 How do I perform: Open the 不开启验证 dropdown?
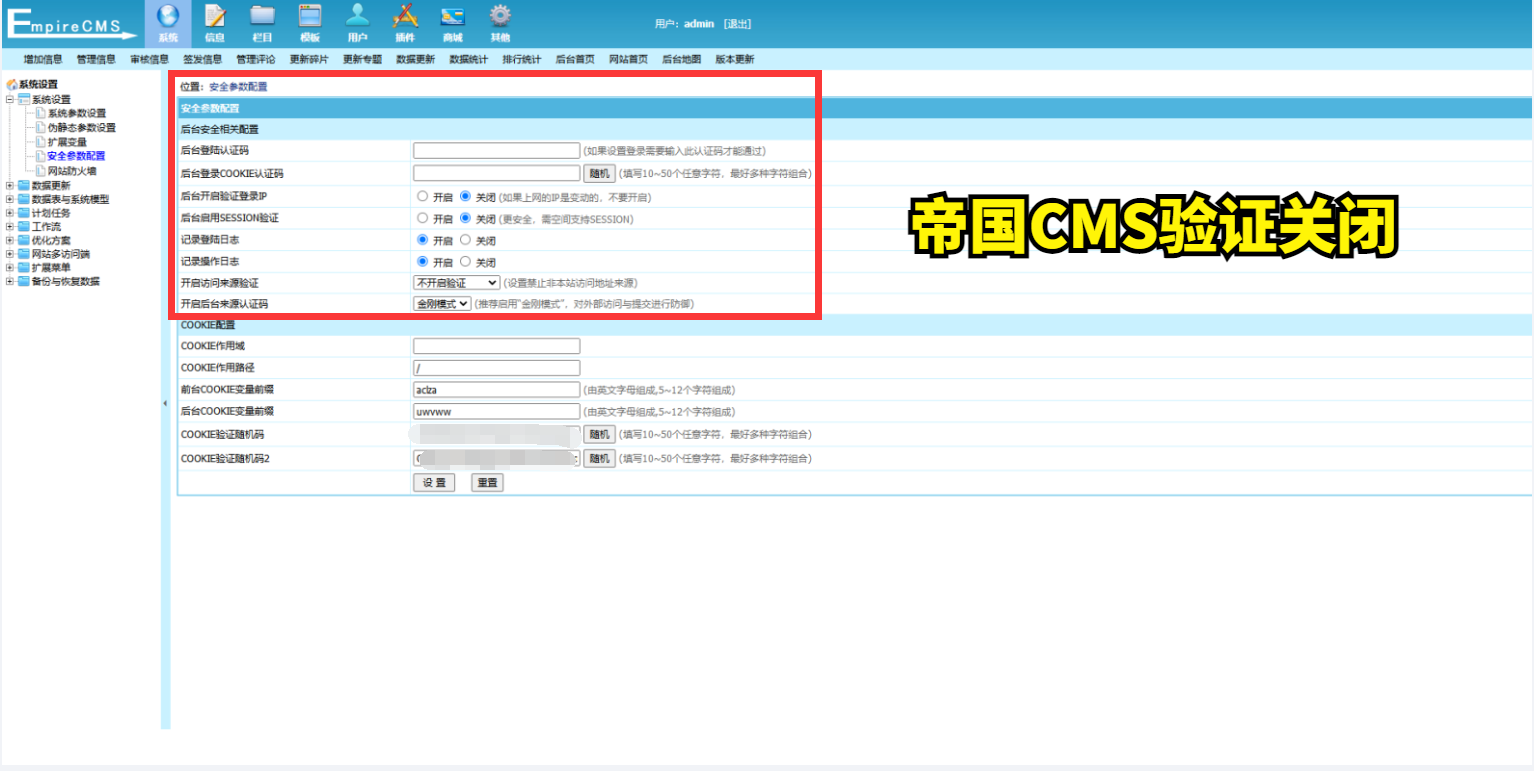[456, 283]
